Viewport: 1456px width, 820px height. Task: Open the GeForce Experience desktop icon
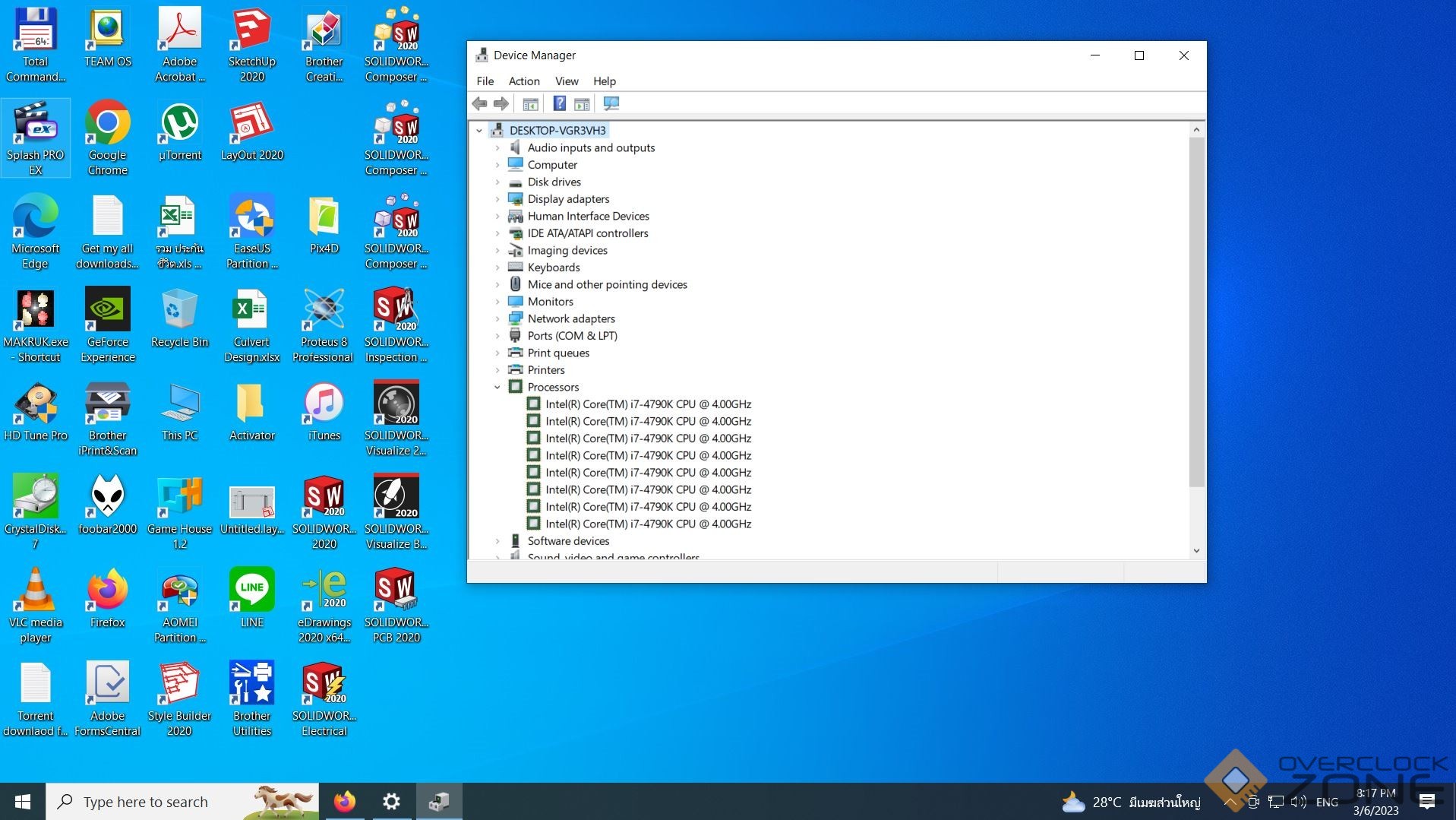click(x=108, y=325)
